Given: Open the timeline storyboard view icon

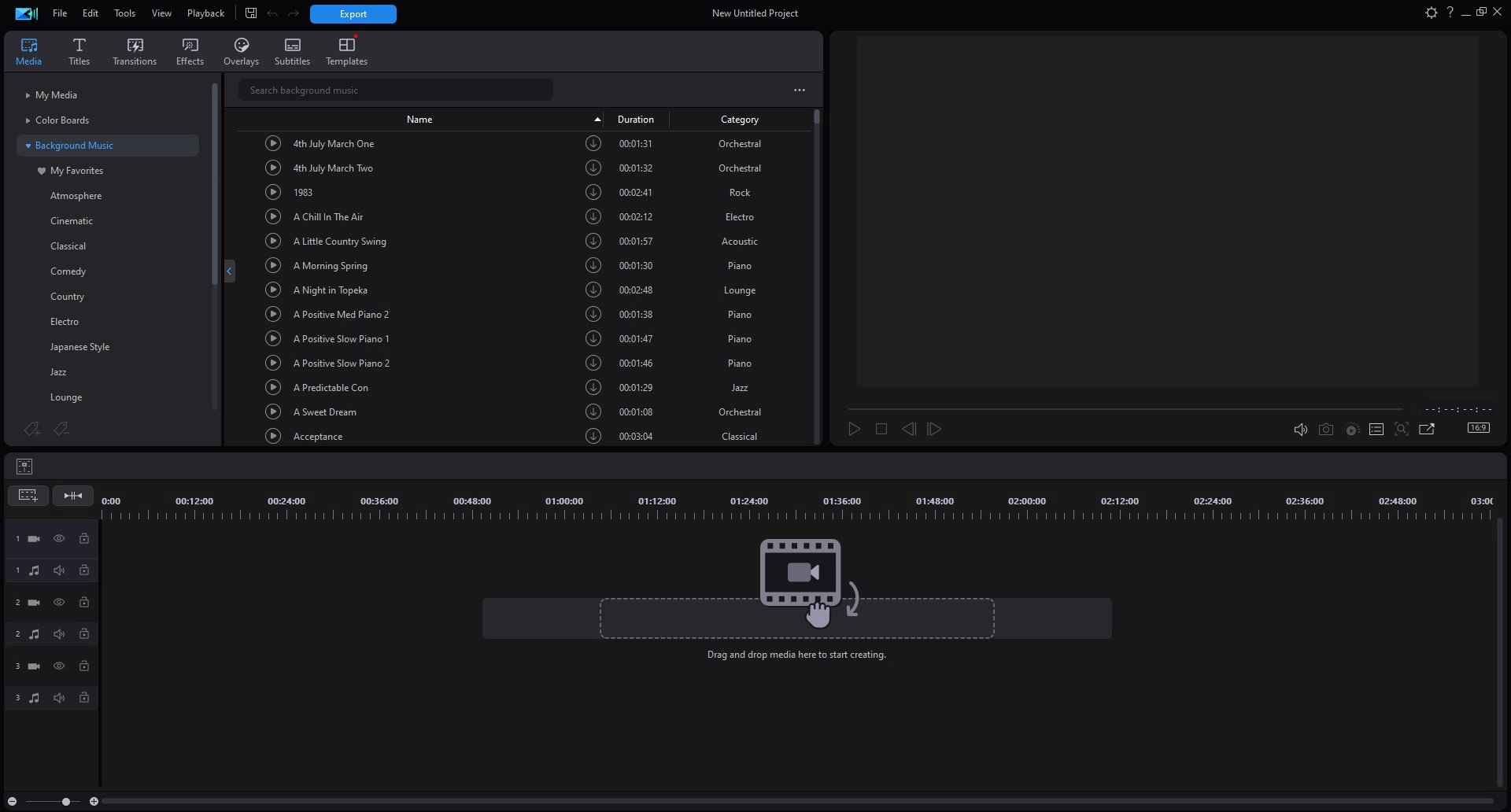Looking at the screenshot, I should pyautogui.click(x=24, y=467).
